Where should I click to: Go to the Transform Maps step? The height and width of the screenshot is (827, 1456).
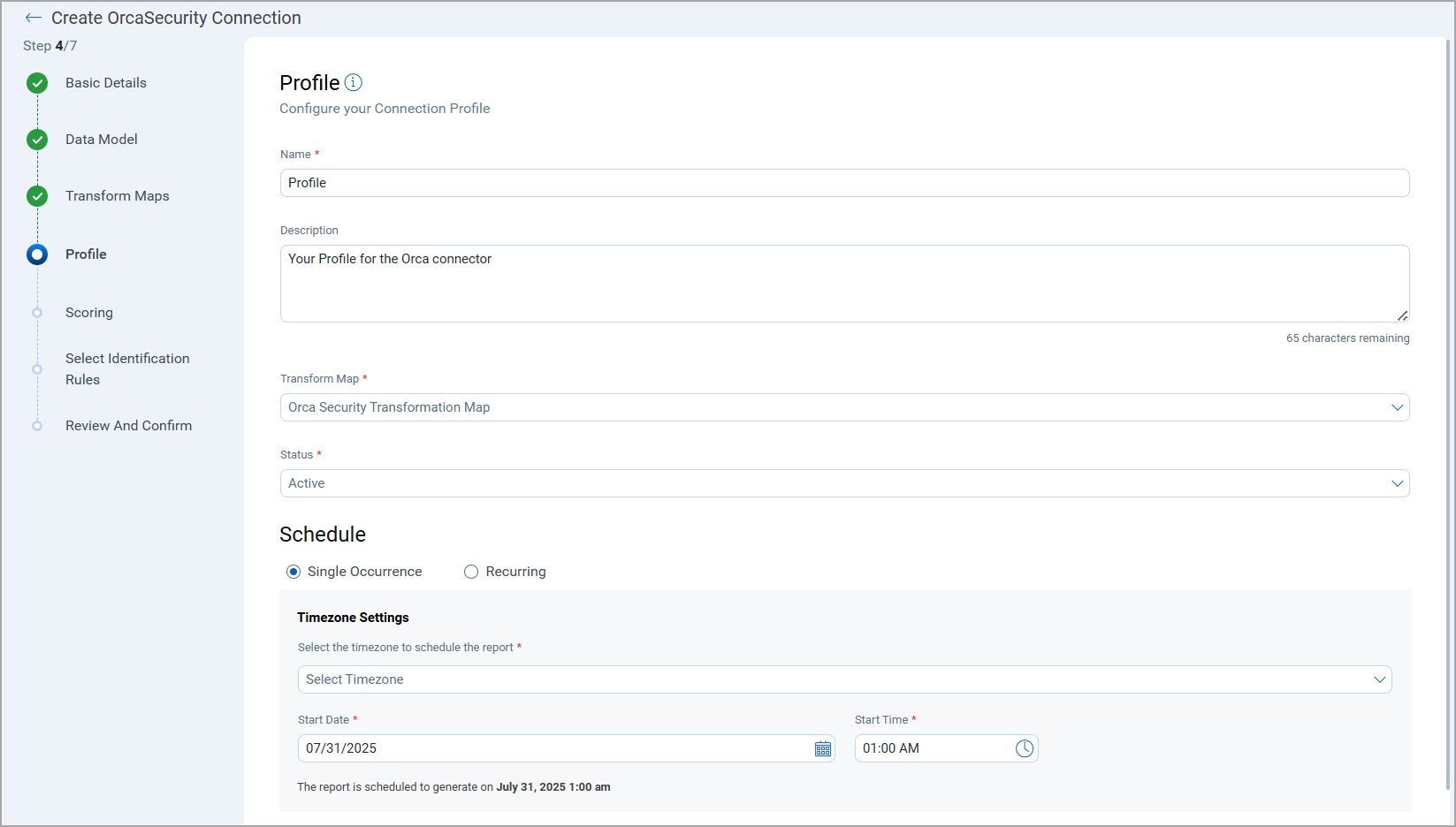[x=118, y=196]
